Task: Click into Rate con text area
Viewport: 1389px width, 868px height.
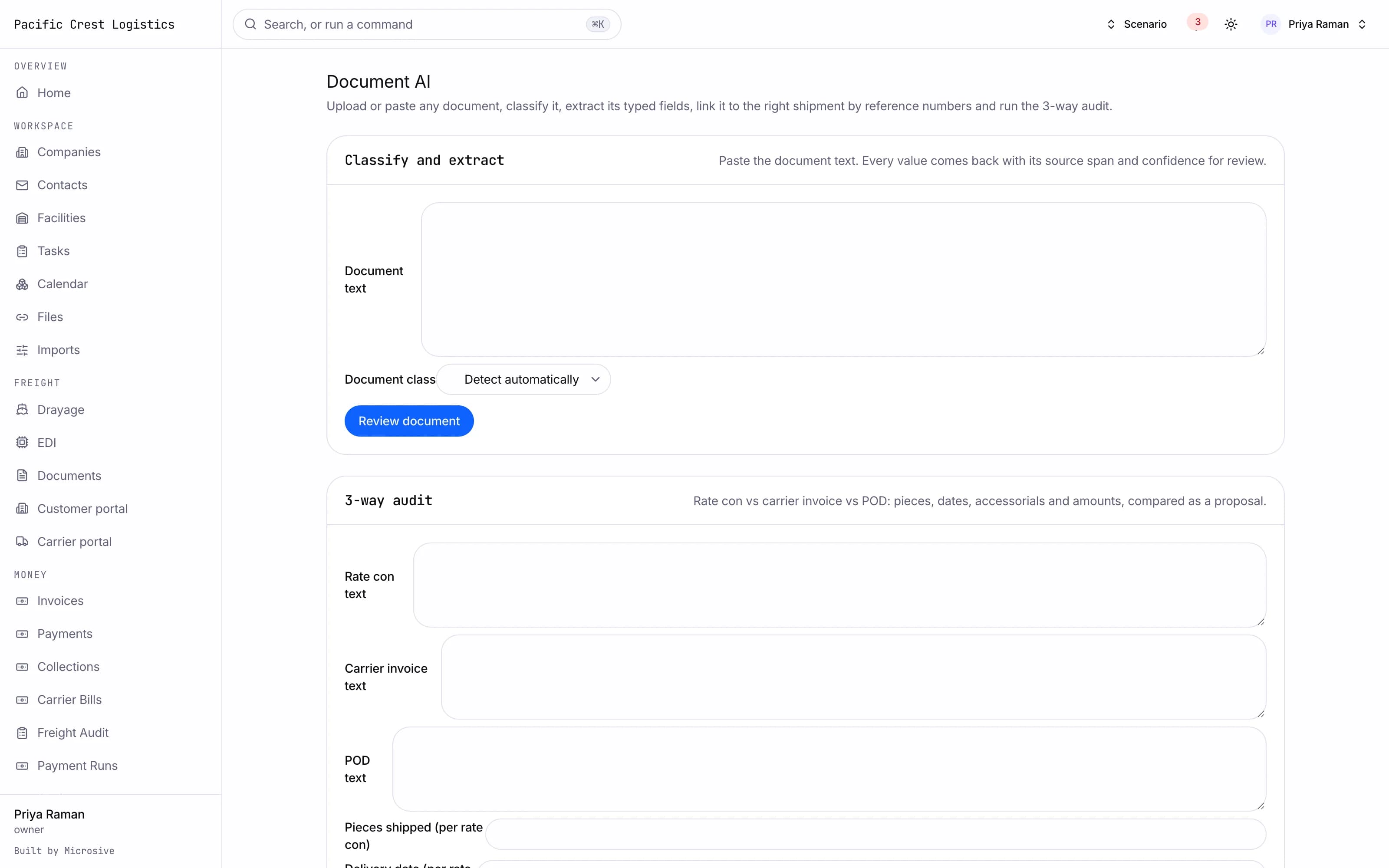Action: [x=839, y=585]
